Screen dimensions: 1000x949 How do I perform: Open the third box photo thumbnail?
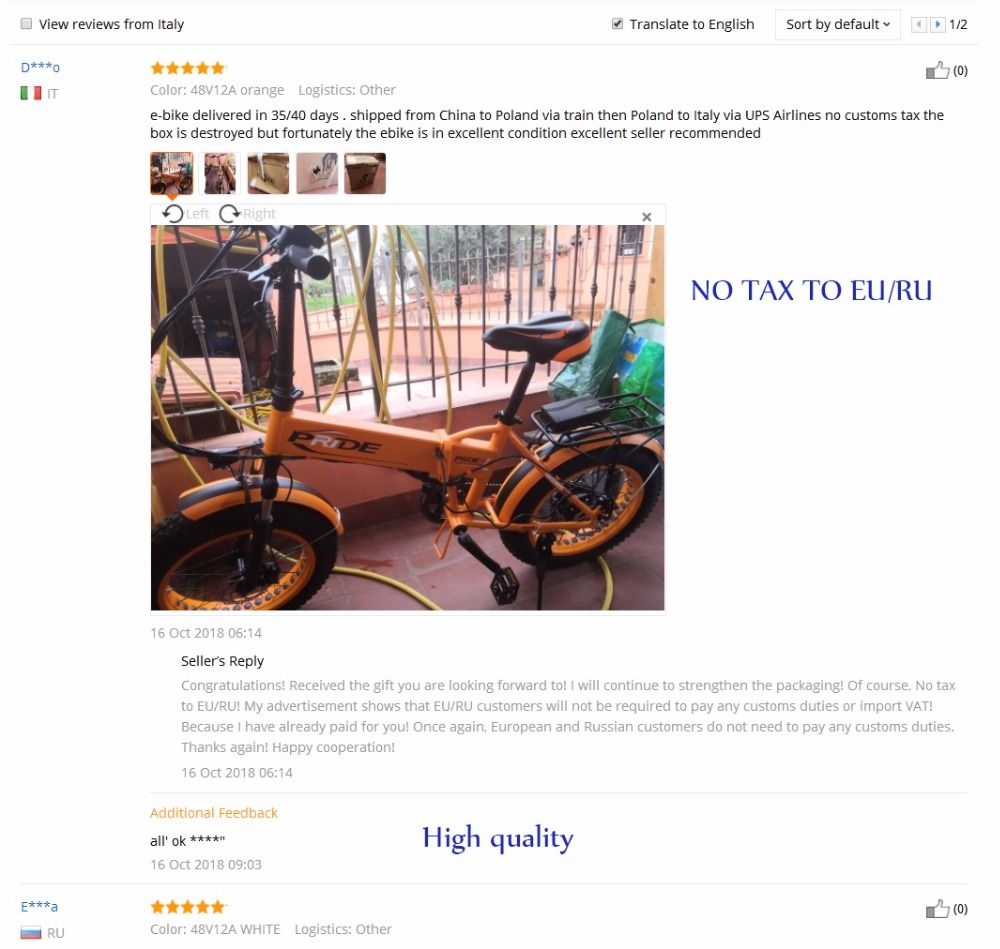[x=268, y=173]
